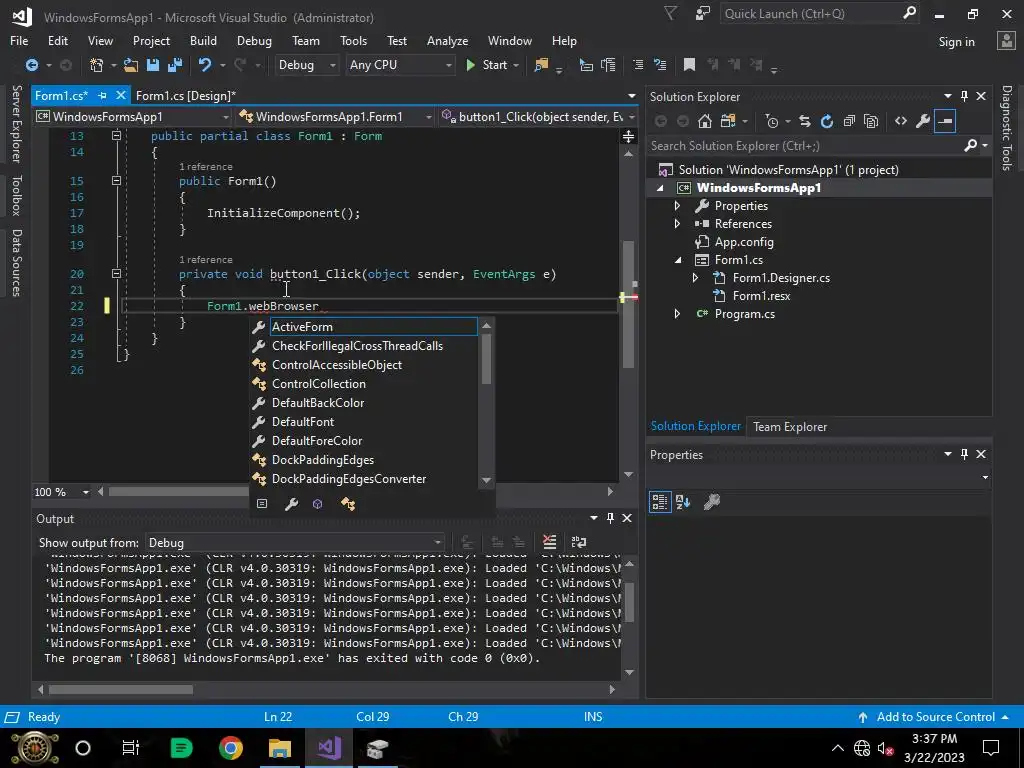This screenshot has height=768, width=1024.
Task: Click the View Code angle brackets icon
Action: point(901,121)
